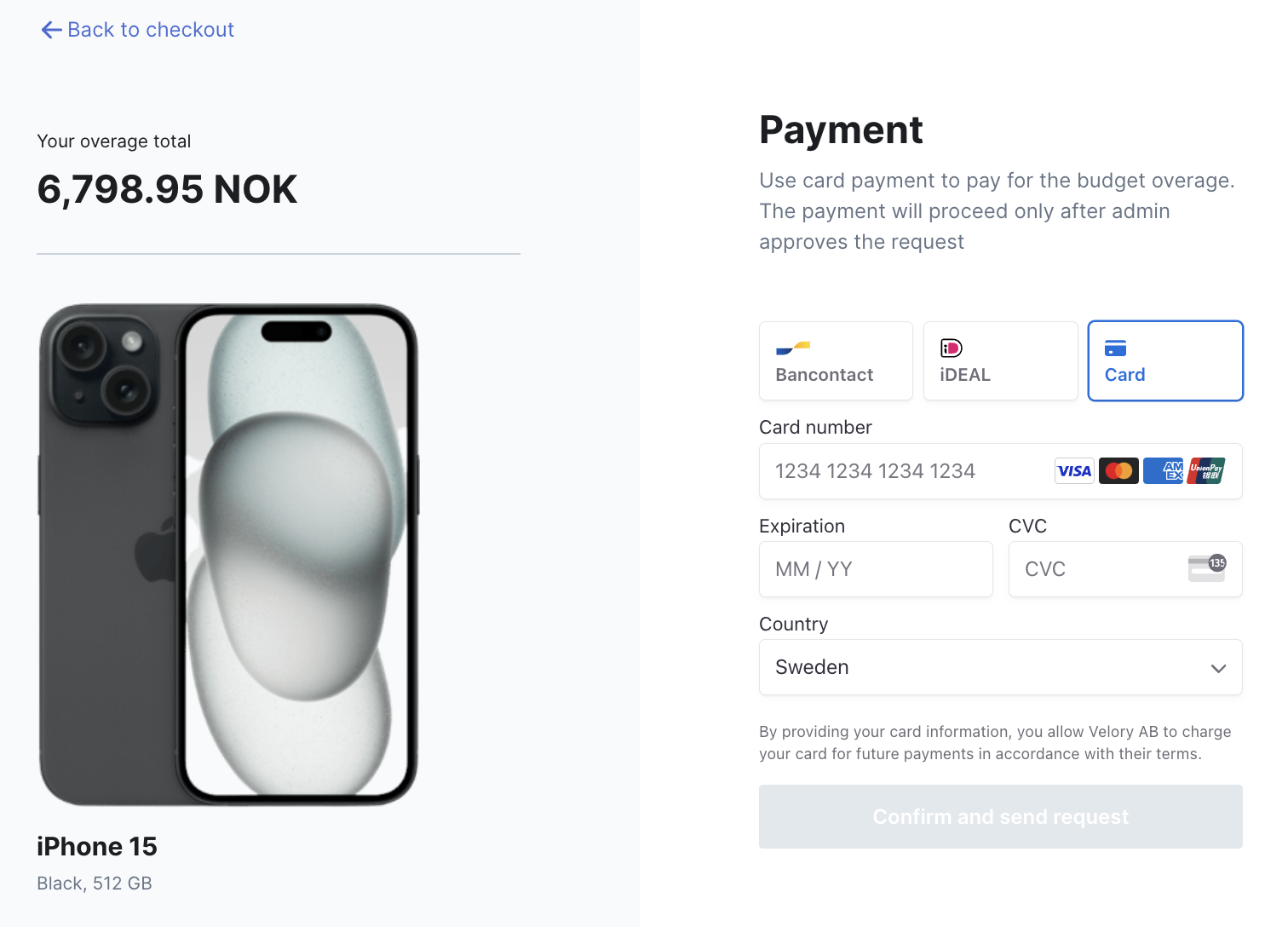Click the Bancontact logo icon
Screen dimensions: 1288x927
tap(793, 348)
